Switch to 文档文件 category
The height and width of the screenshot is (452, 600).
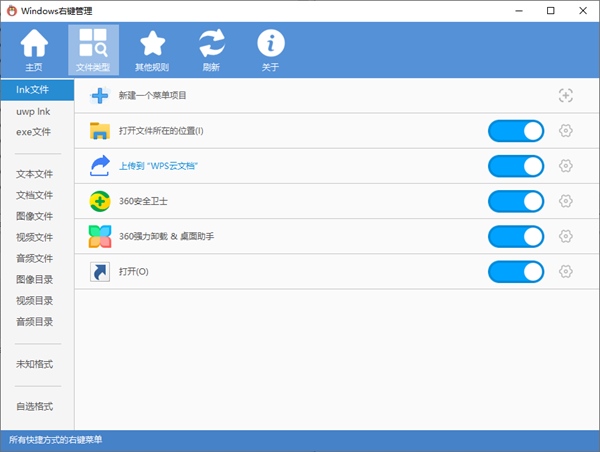click(34, 195)
